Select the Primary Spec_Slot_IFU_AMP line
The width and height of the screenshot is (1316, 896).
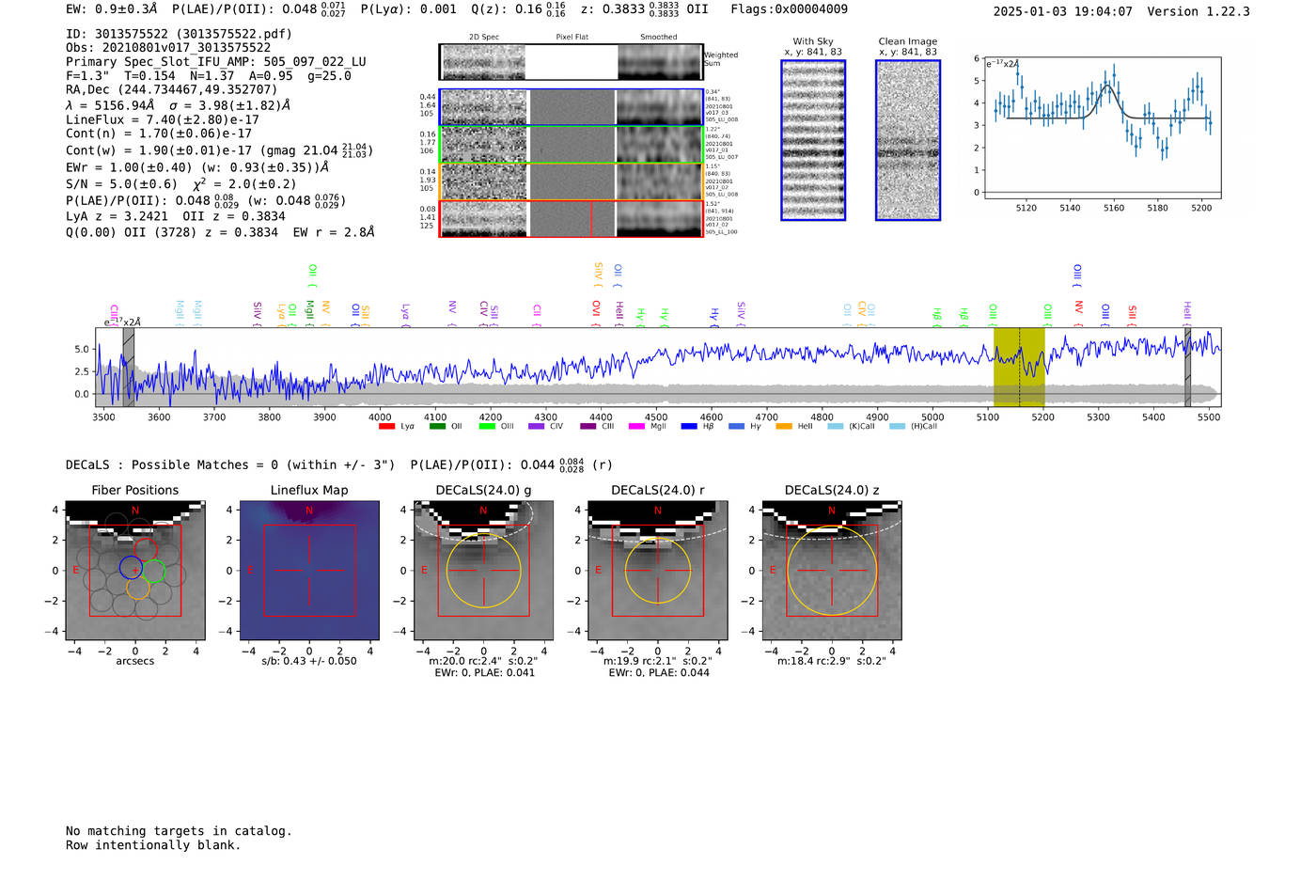pyautogui.click(x=216, y=62)
